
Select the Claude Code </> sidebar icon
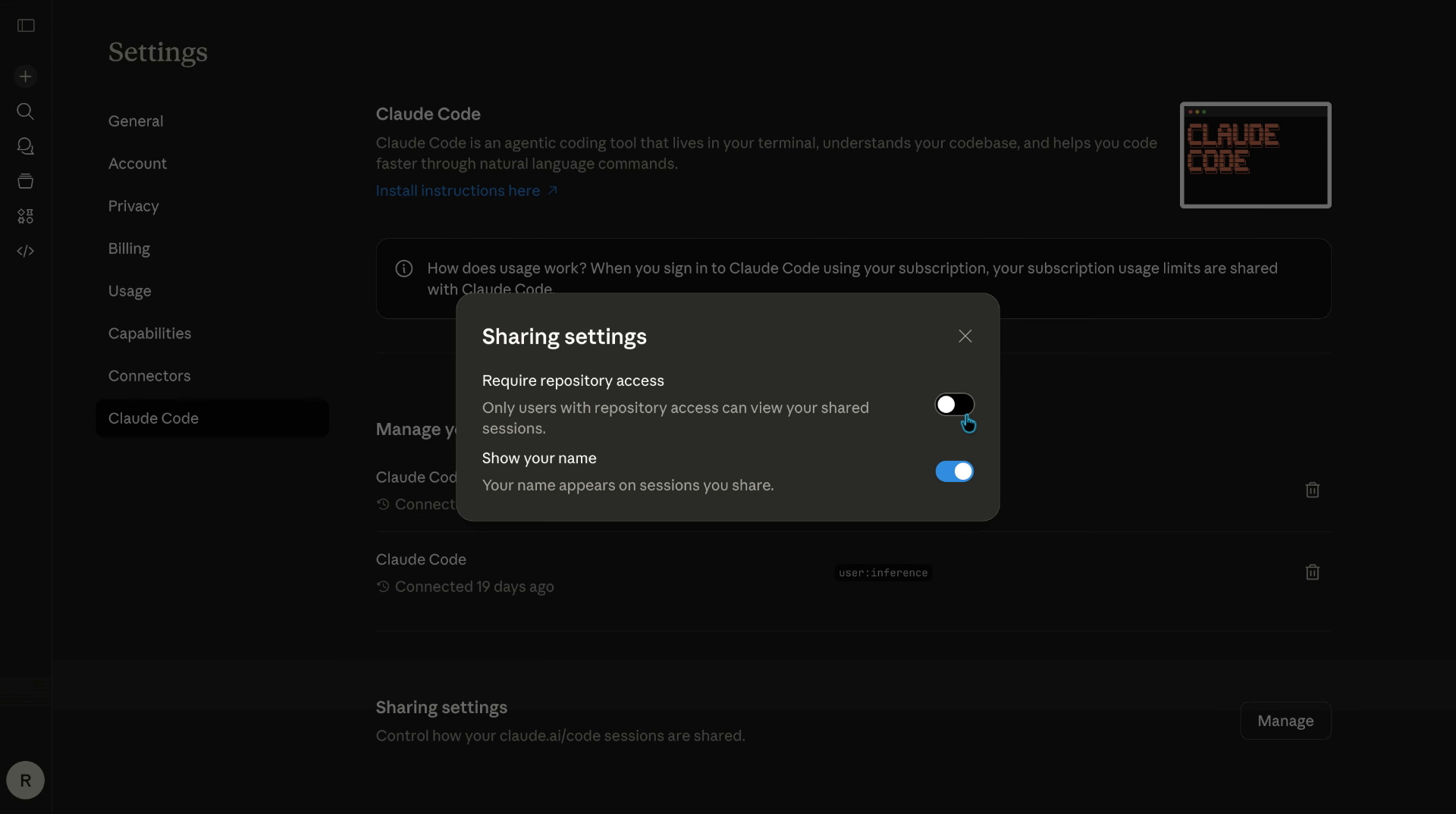(x=25, y=251)
